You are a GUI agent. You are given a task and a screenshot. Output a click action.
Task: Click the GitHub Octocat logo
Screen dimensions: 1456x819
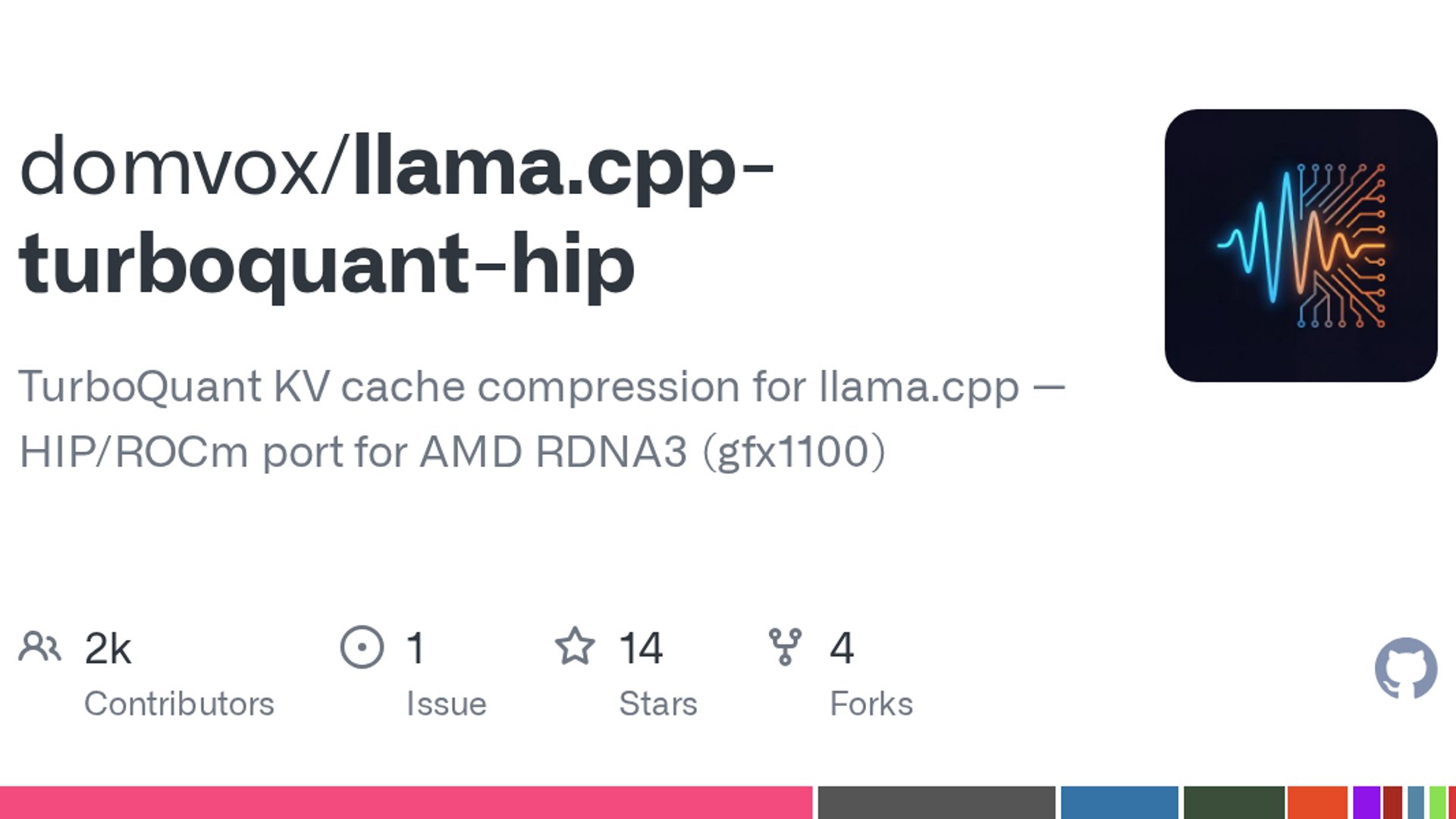1406,668
